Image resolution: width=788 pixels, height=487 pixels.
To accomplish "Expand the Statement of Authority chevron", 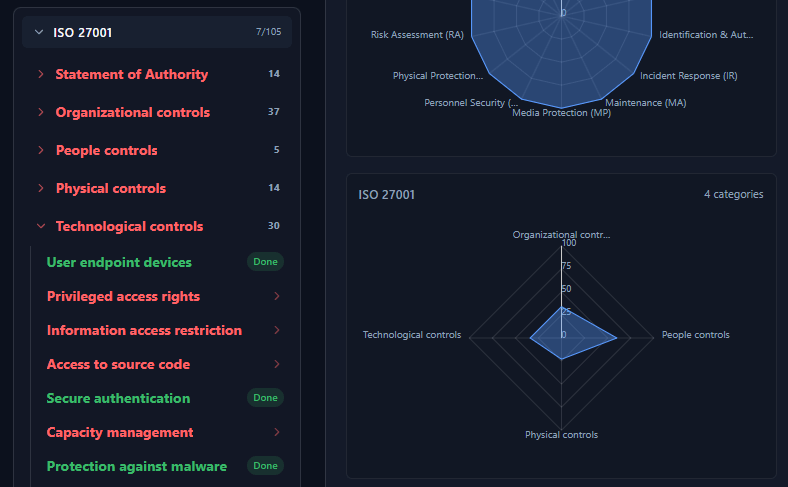I will pyautogui.click(x=41, y=74).
